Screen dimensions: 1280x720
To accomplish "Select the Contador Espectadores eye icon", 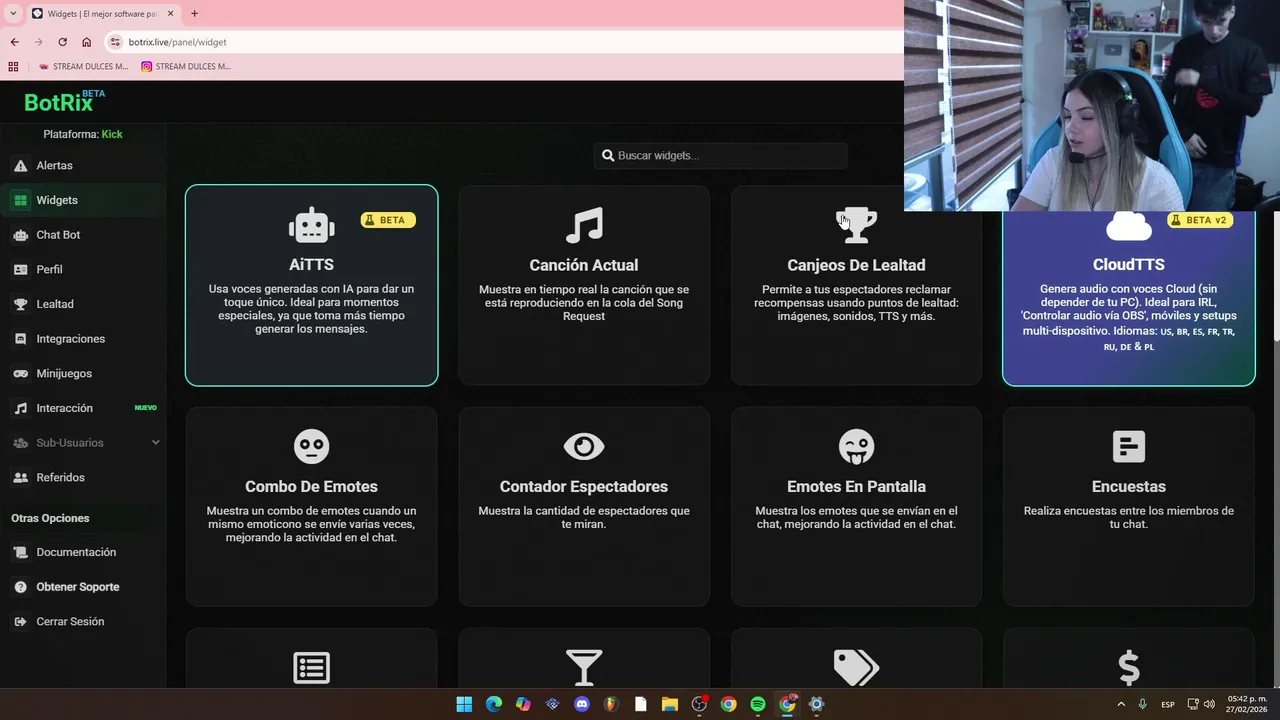I will pos(584,447).
